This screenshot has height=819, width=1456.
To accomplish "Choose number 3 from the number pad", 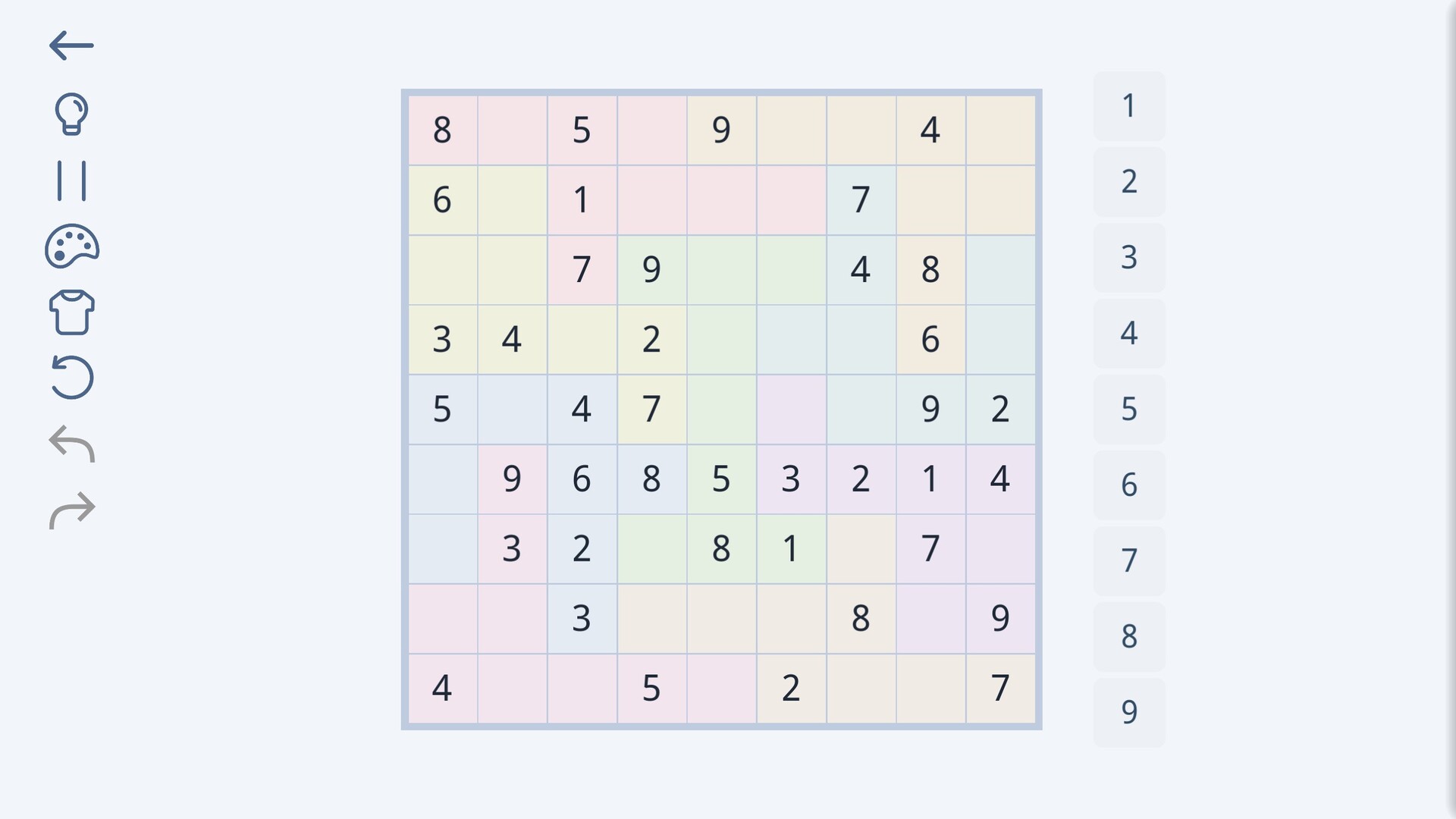I will point(1128,258).
